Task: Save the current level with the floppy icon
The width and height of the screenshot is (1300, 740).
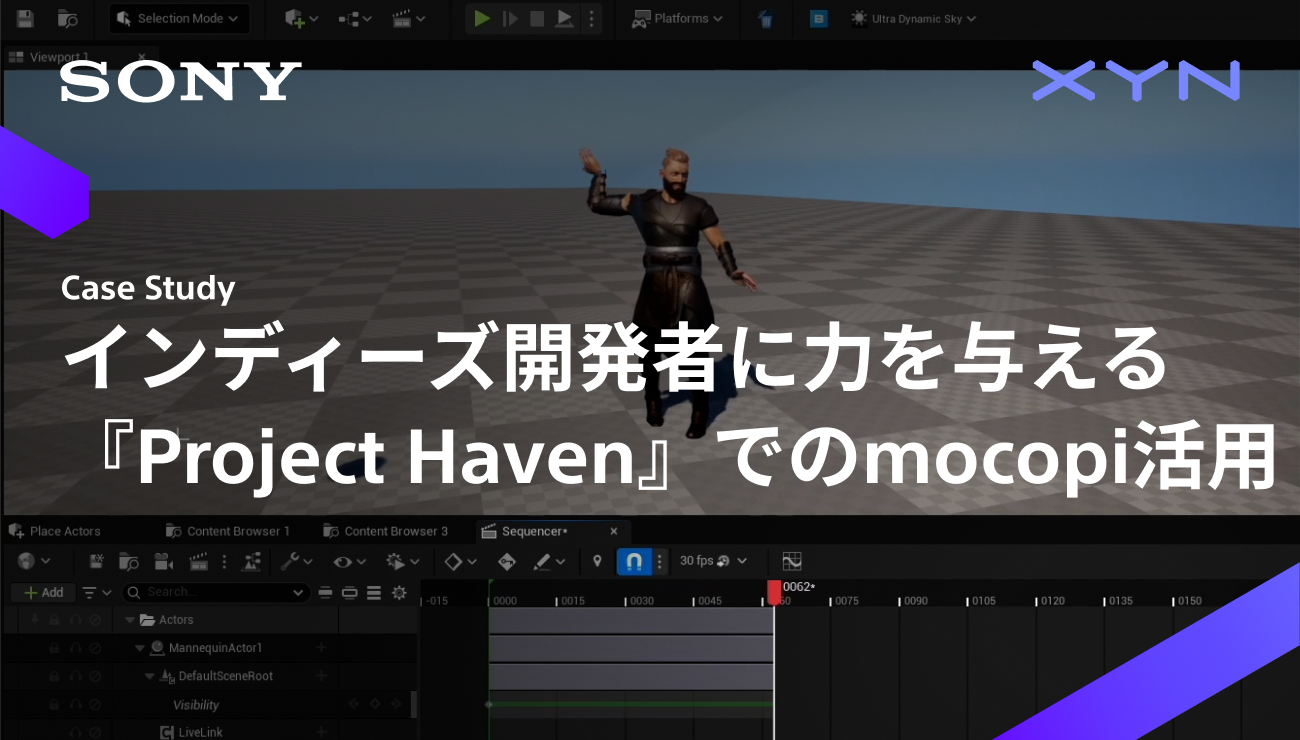Action: coord(26,18)
